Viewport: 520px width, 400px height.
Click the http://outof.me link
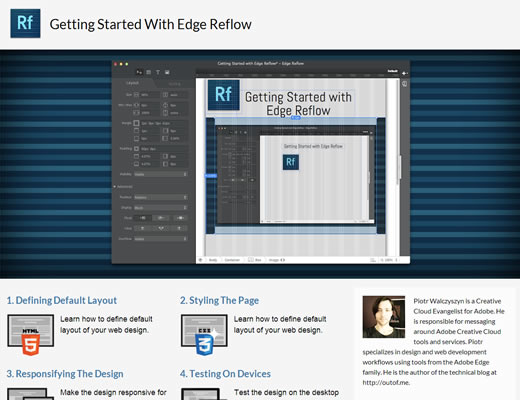tap(386, 383)
